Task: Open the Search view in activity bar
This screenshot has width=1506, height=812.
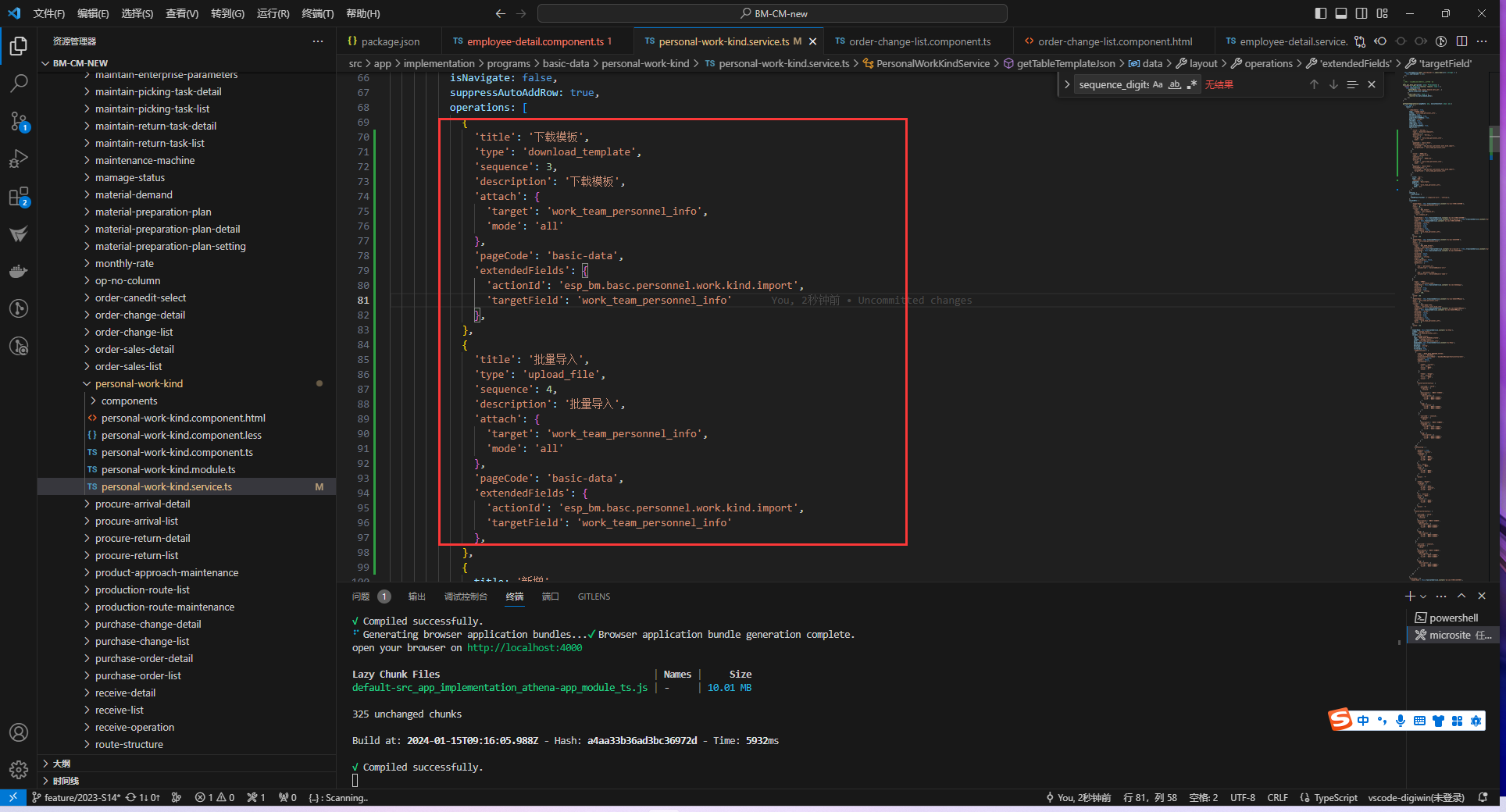Action: [19, 84]
